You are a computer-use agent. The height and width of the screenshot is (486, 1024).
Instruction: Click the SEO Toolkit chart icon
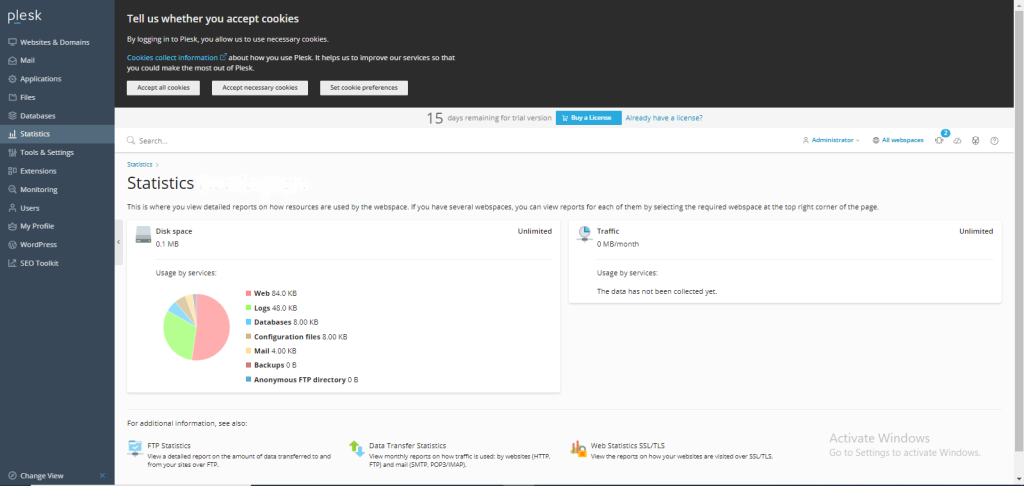pos(12,263)
